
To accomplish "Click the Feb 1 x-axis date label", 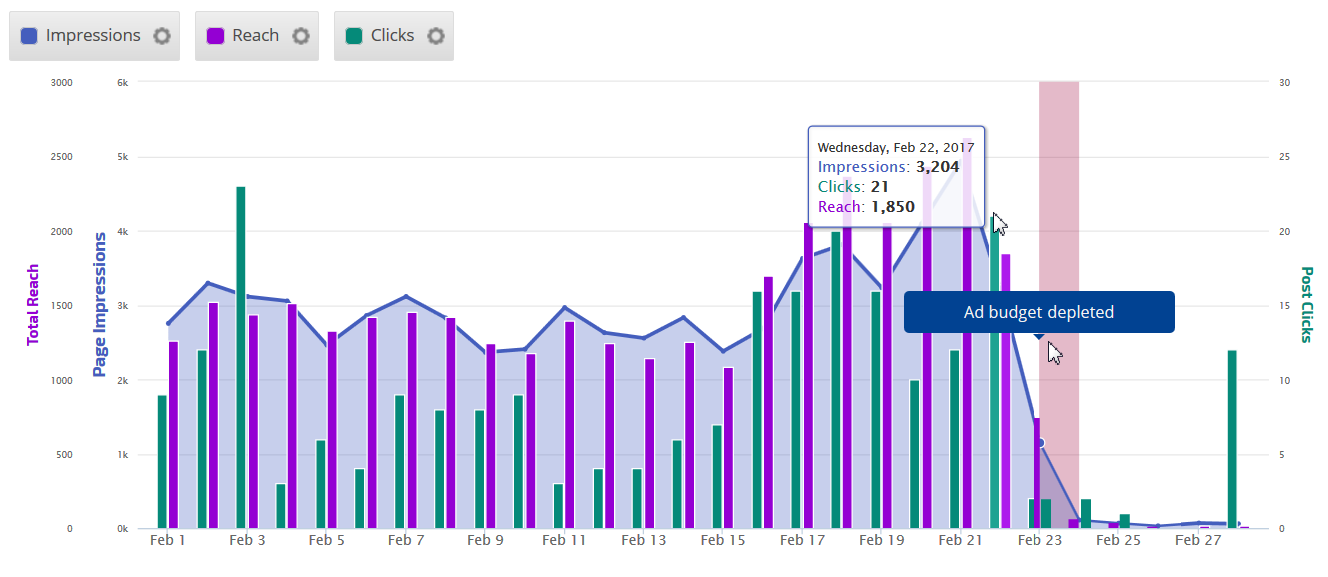I will [167, 540].
